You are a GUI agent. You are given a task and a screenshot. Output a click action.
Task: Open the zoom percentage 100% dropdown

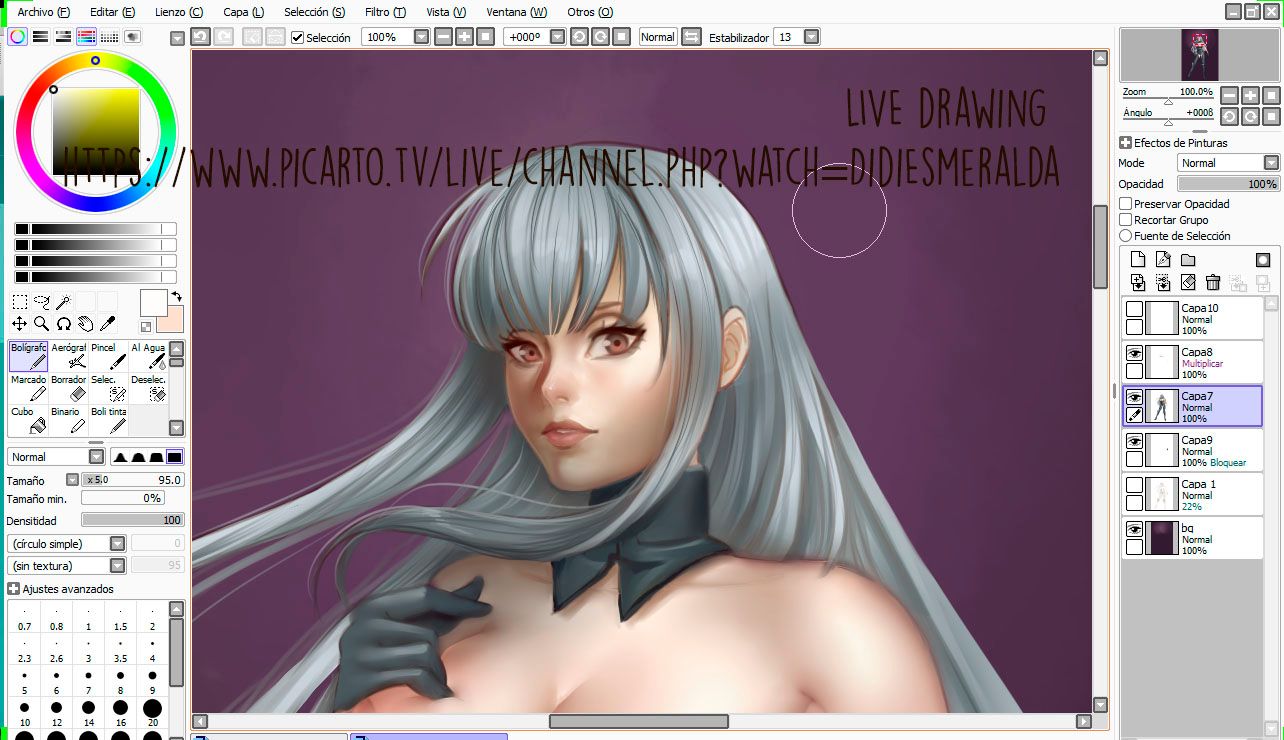(x=421, y=37)
